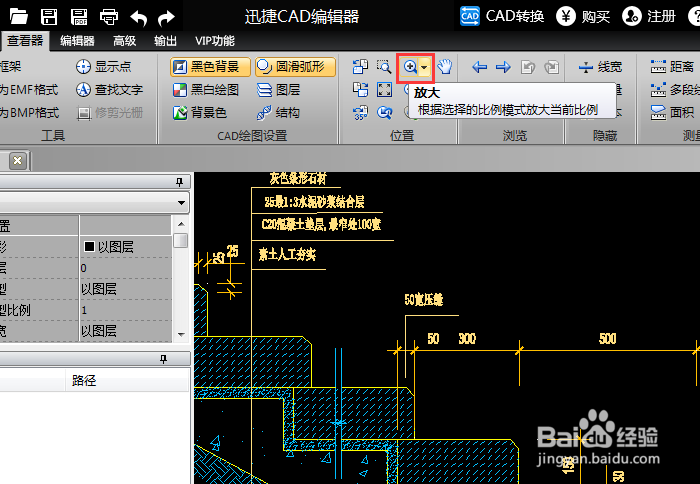Click the 500 dimension text

point(608,339)
